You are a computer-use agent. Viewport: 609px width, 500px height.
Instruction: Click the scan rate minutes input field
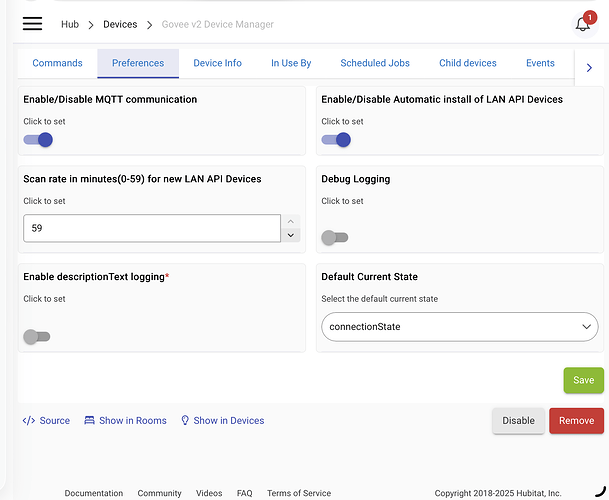click(x=150, y=228)
